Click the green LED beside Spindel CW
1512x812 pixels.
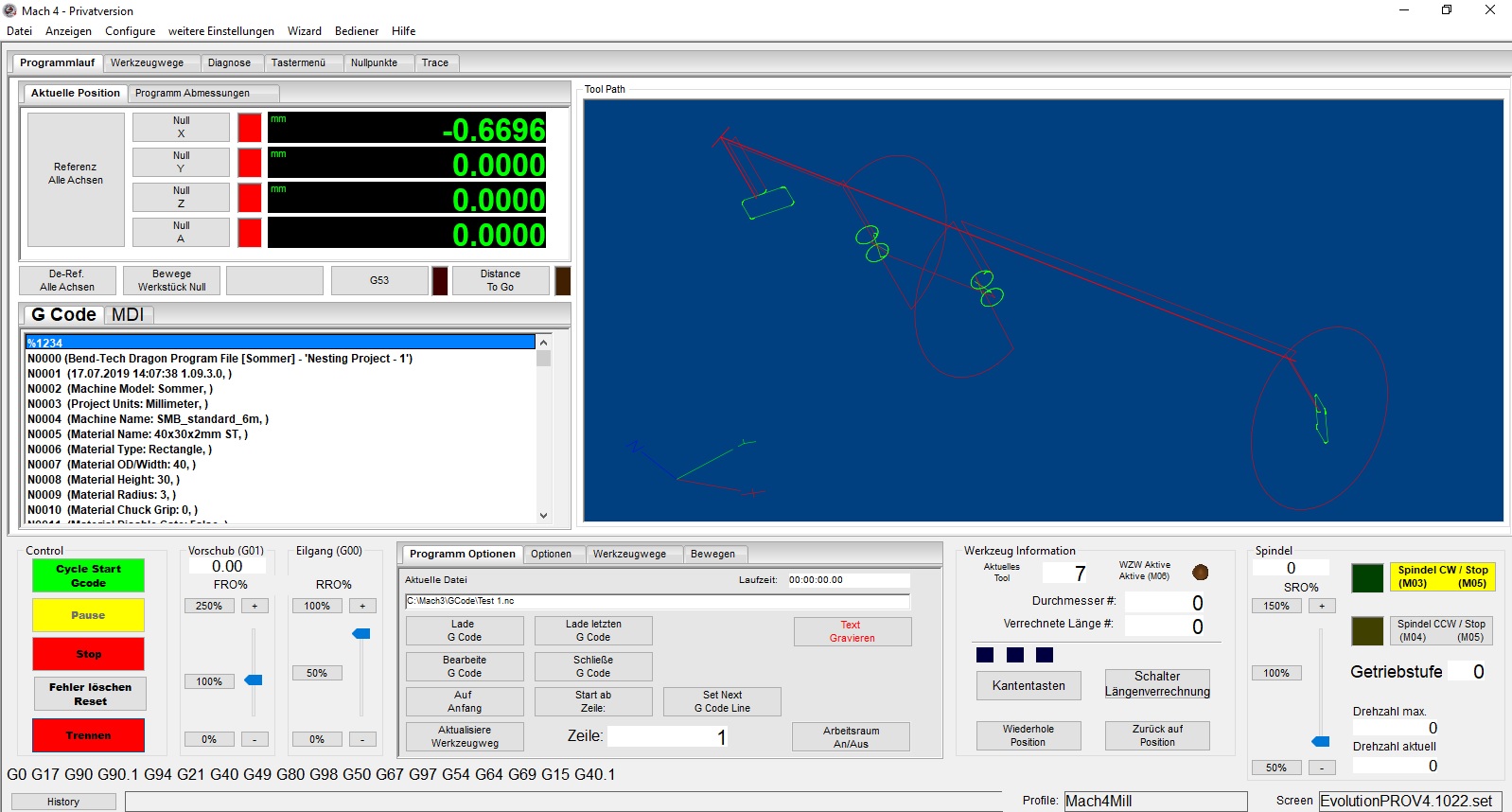(1366, 577)
